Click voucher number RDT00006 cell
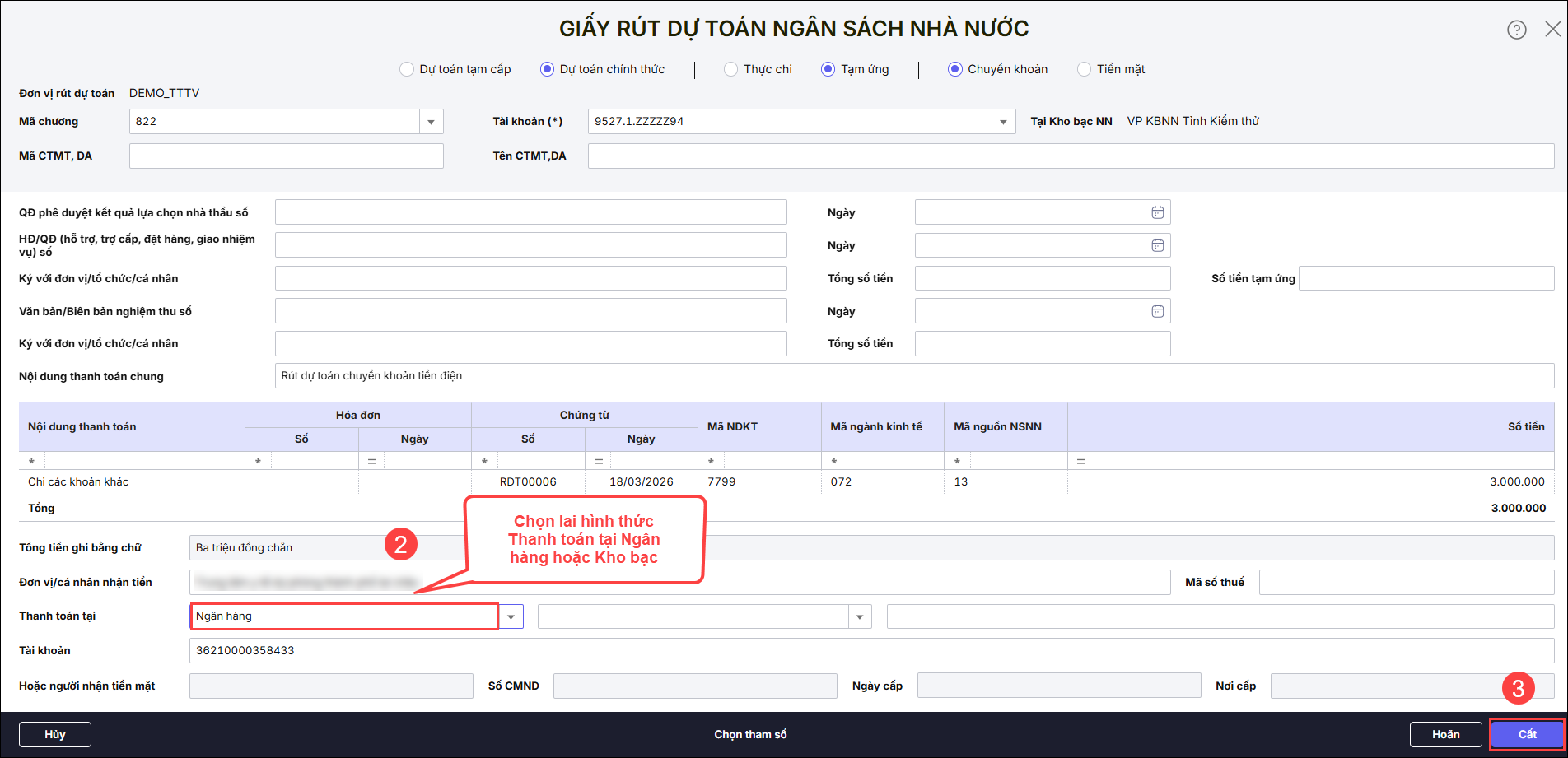 click(x=528, y=482)
